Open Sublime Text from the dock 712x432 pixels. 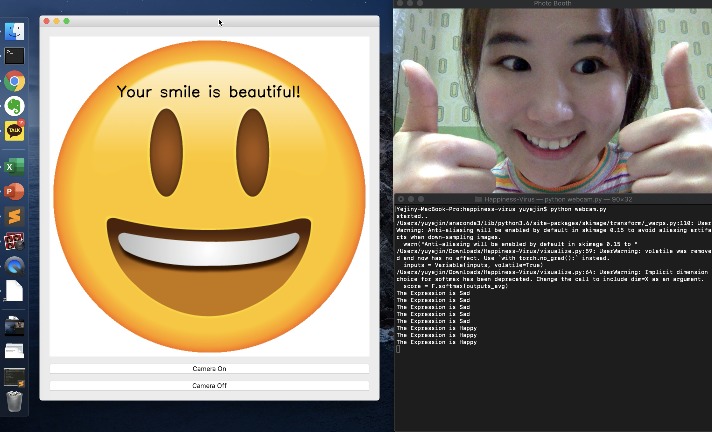(x=15, y=217)
